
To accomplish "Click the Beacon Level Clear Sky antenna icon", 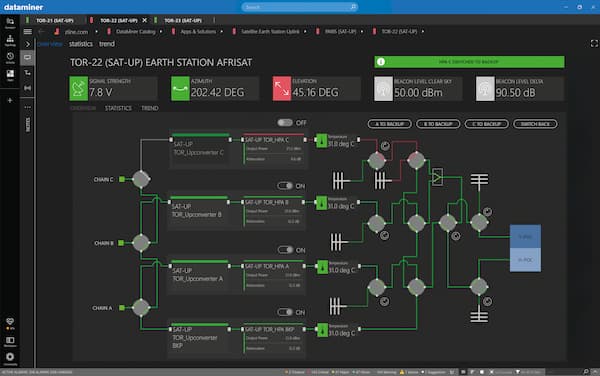I will coord(383,88).
